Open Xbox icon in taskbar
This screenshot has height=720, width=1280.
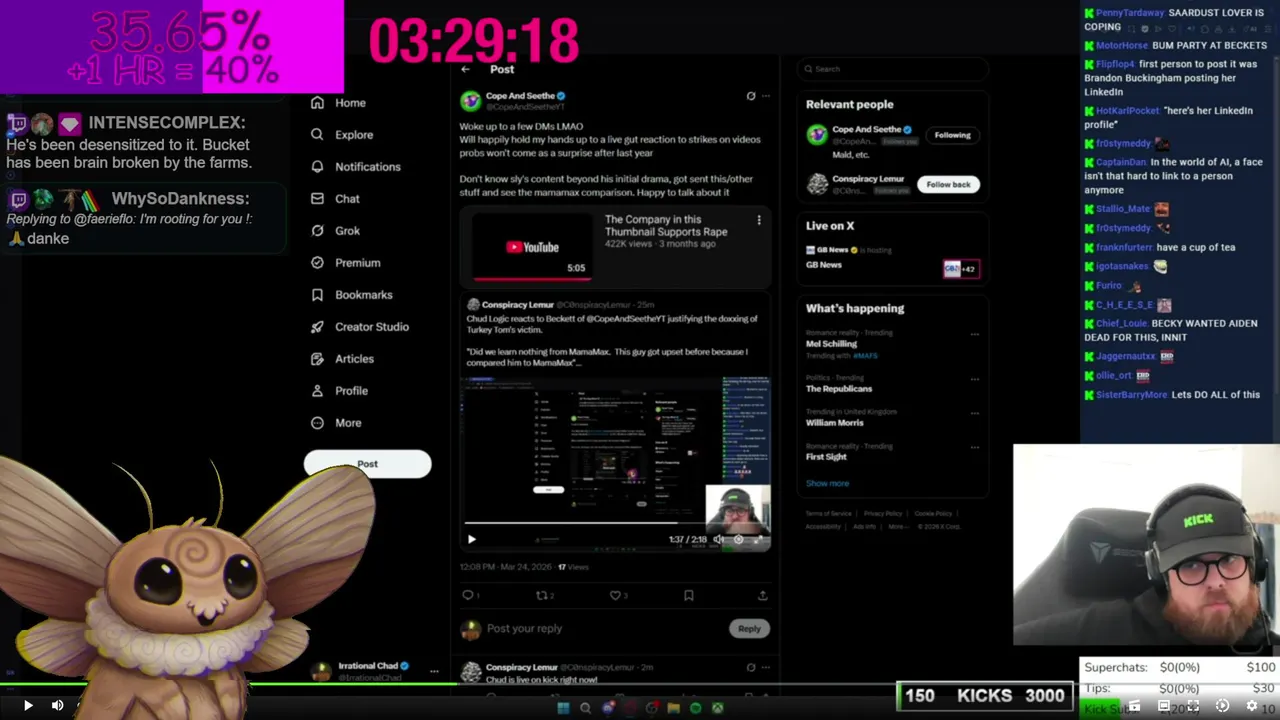click(x=717, y=708)
